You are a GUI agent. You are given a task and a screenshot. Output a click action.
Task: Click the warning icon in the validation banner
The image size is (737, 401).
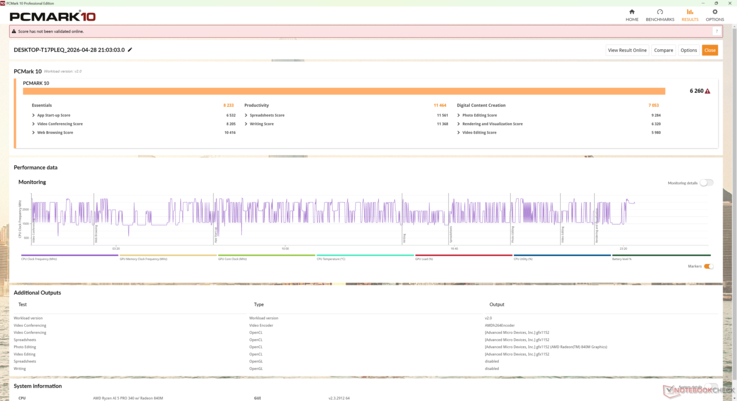click(14, 31)
